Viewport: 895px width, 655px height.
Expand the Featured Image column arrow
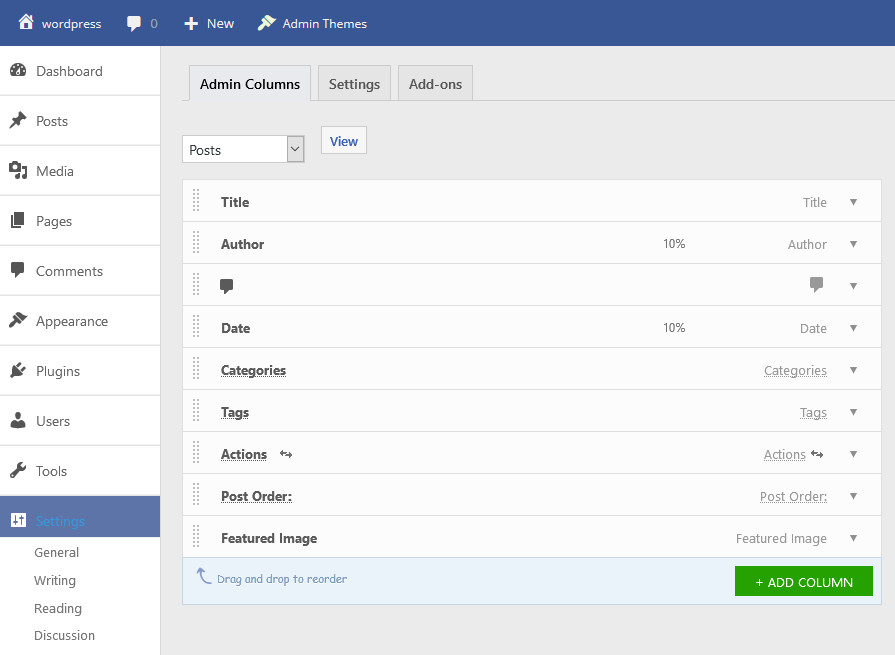point(853,538)
